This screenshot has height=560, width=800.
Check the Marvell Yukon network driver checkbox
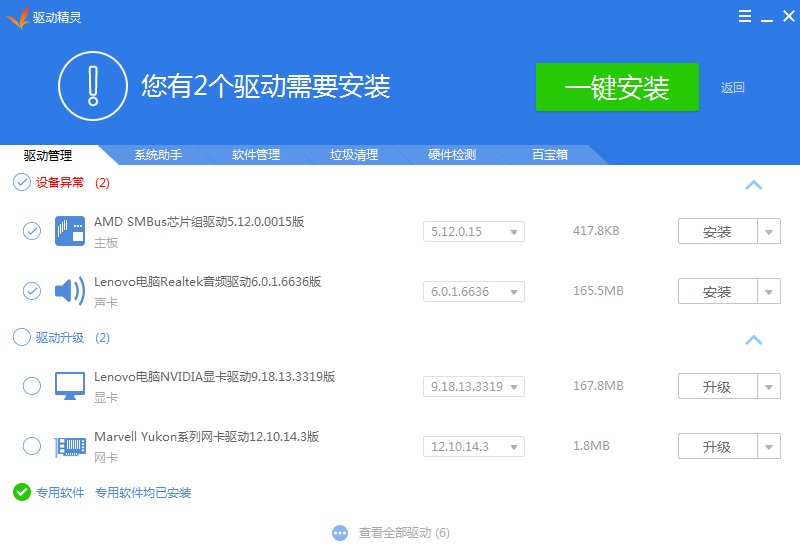coord(32,446)
